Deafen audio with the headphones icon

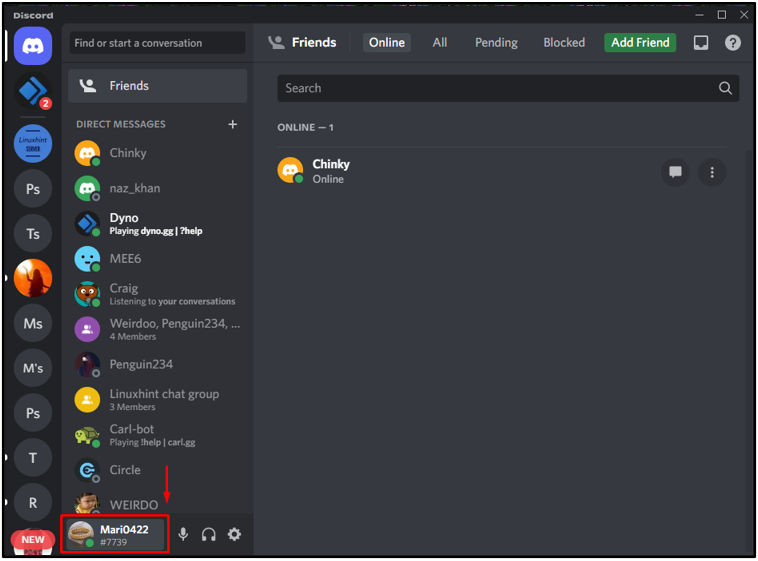click(x=209, y=534)
